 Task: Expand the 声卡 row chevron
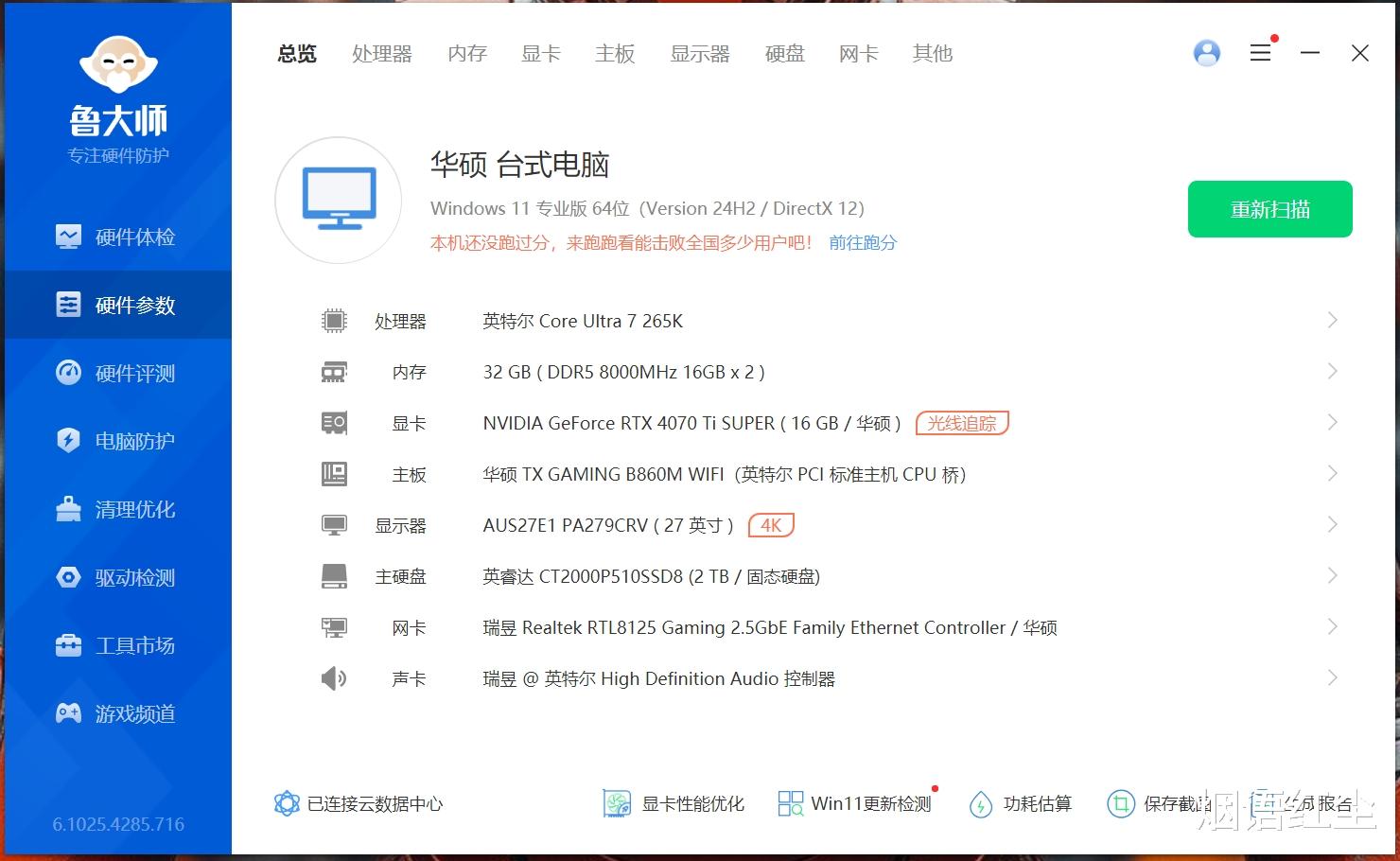[x=1332, y=677]
